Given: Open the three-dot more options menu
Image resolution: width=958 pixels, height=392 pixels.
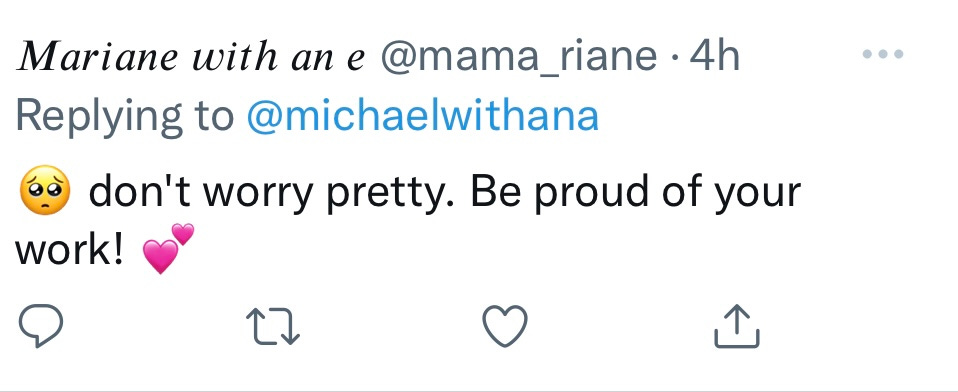Looking at the screenshot, I should pyautogui.click(x=883, y=54).
